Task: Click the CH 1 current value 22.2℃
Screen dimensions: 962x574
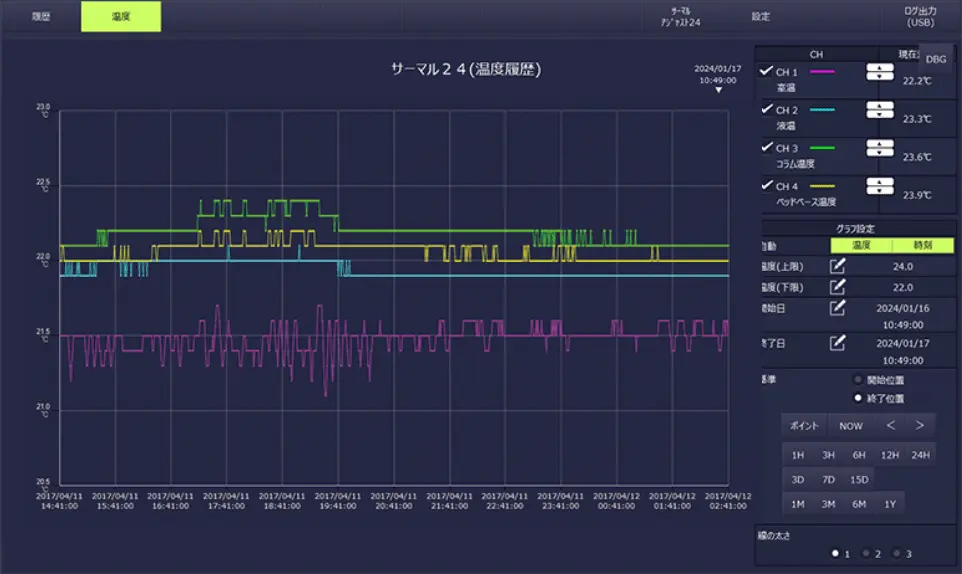Action: [917, 81]
